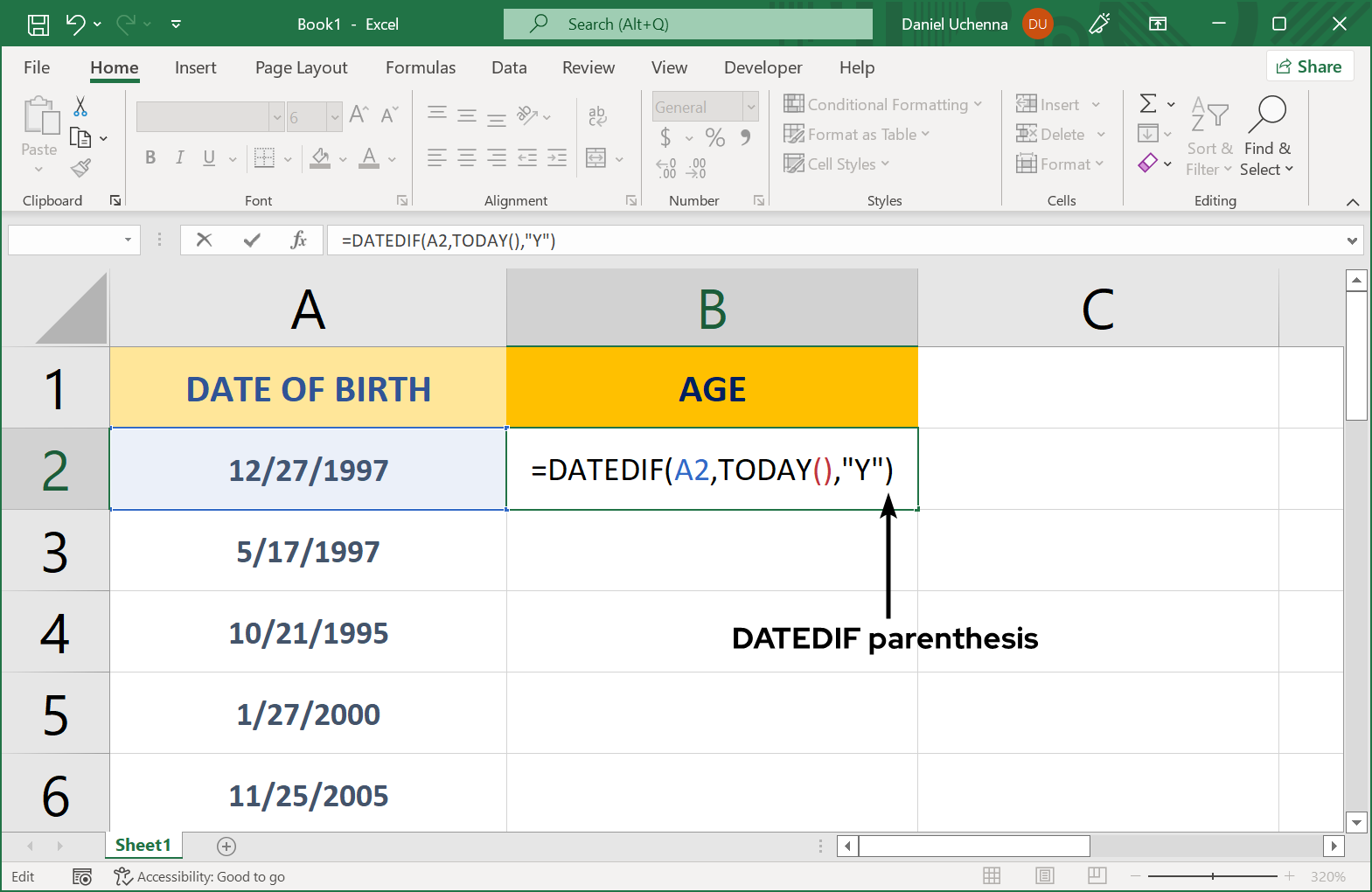This screenshot has width=1372, height=892.
Task: Collapse the ribbon with the chevron
Action: point(1353,202)
